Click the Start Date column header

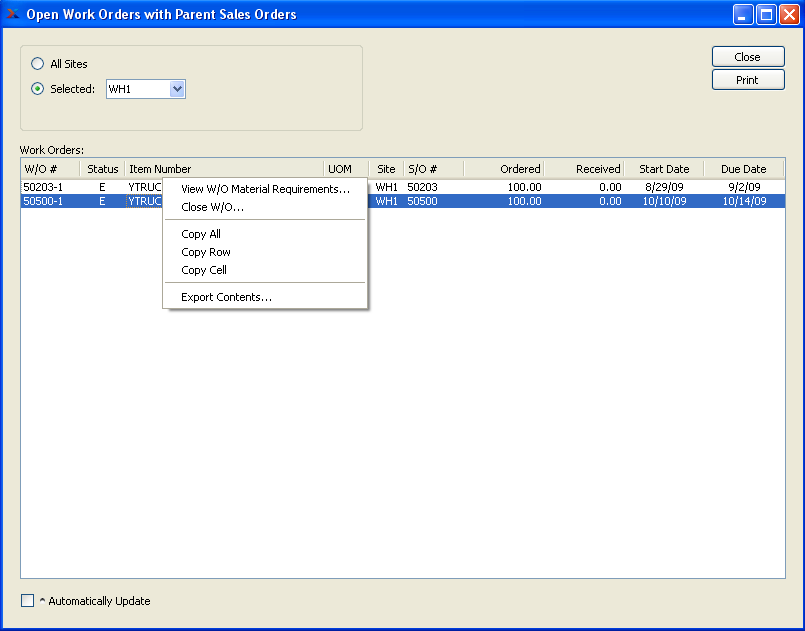664,169
